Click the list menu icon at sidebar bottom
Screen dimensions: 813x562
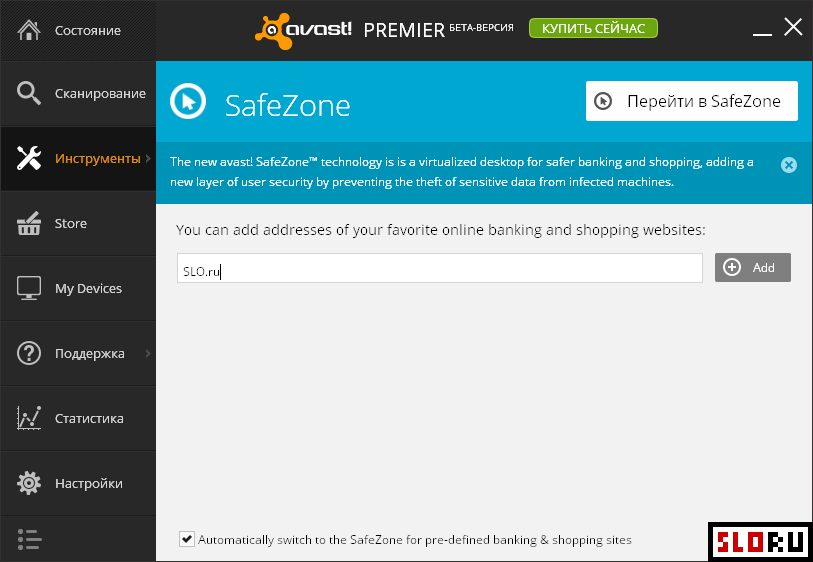(29, 539)
